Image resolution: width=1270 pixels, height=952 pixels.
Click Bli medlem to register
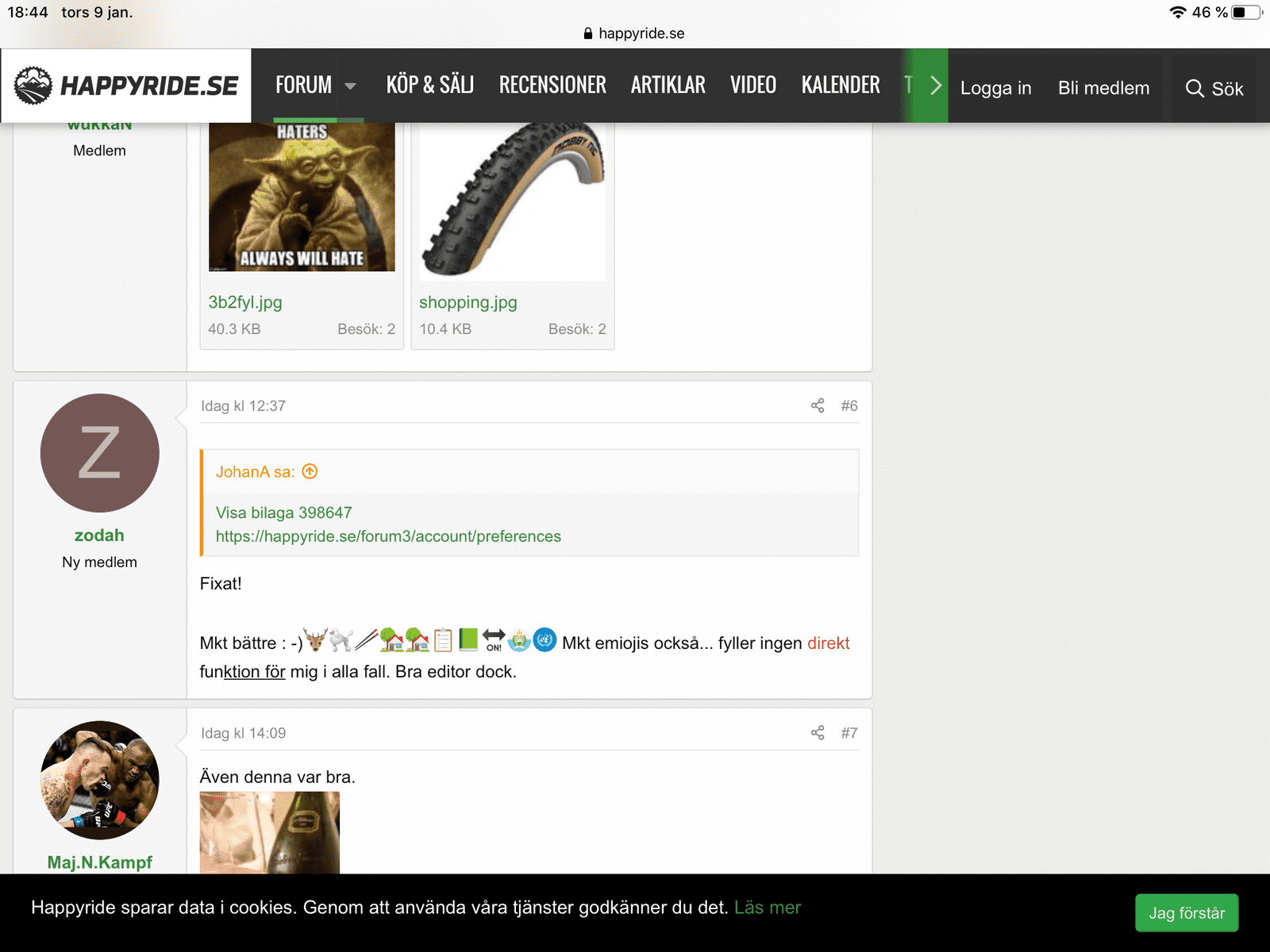1103,88
